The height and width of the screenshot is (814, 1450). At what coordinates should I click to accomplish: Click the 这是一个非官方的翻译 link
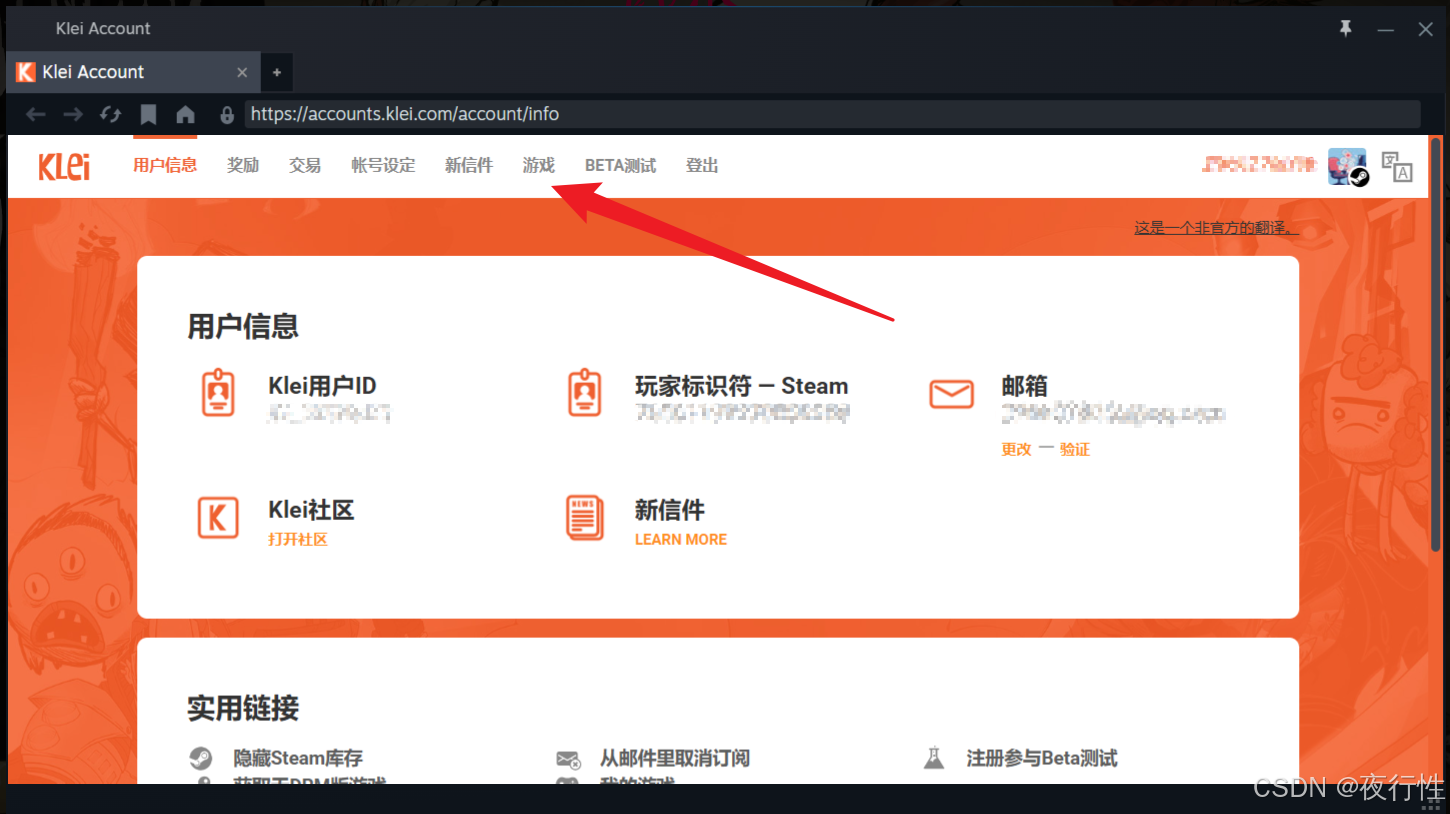1216,228
